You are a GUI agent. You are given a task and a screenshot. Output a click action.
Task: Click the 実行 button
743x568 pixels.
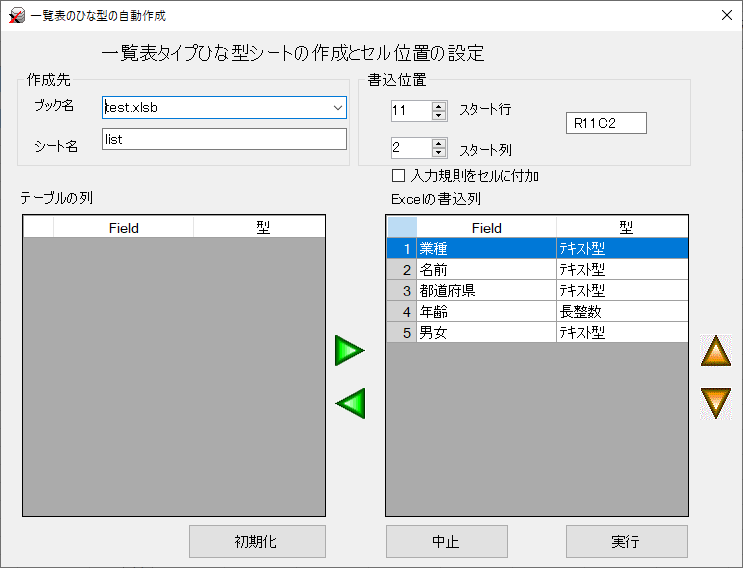626,541
